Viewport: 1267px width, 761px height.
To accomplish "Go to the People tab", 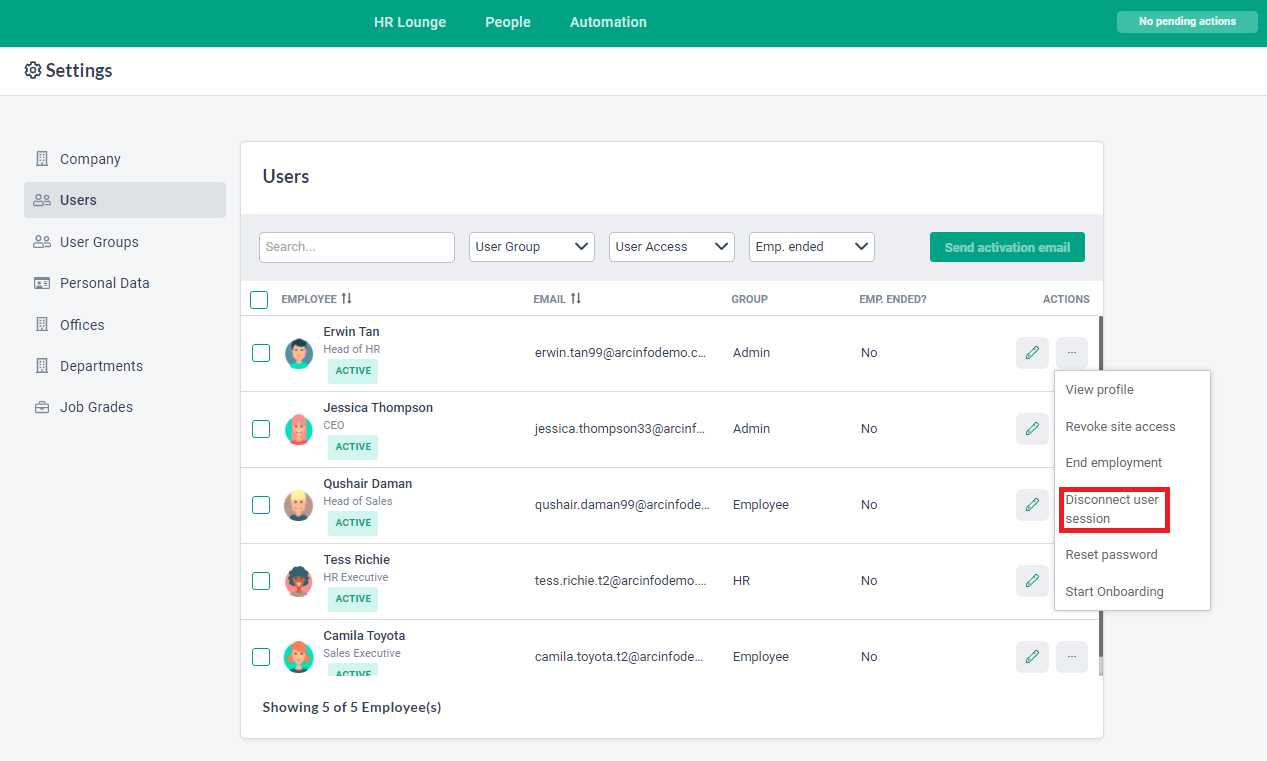I will point(508,22).
